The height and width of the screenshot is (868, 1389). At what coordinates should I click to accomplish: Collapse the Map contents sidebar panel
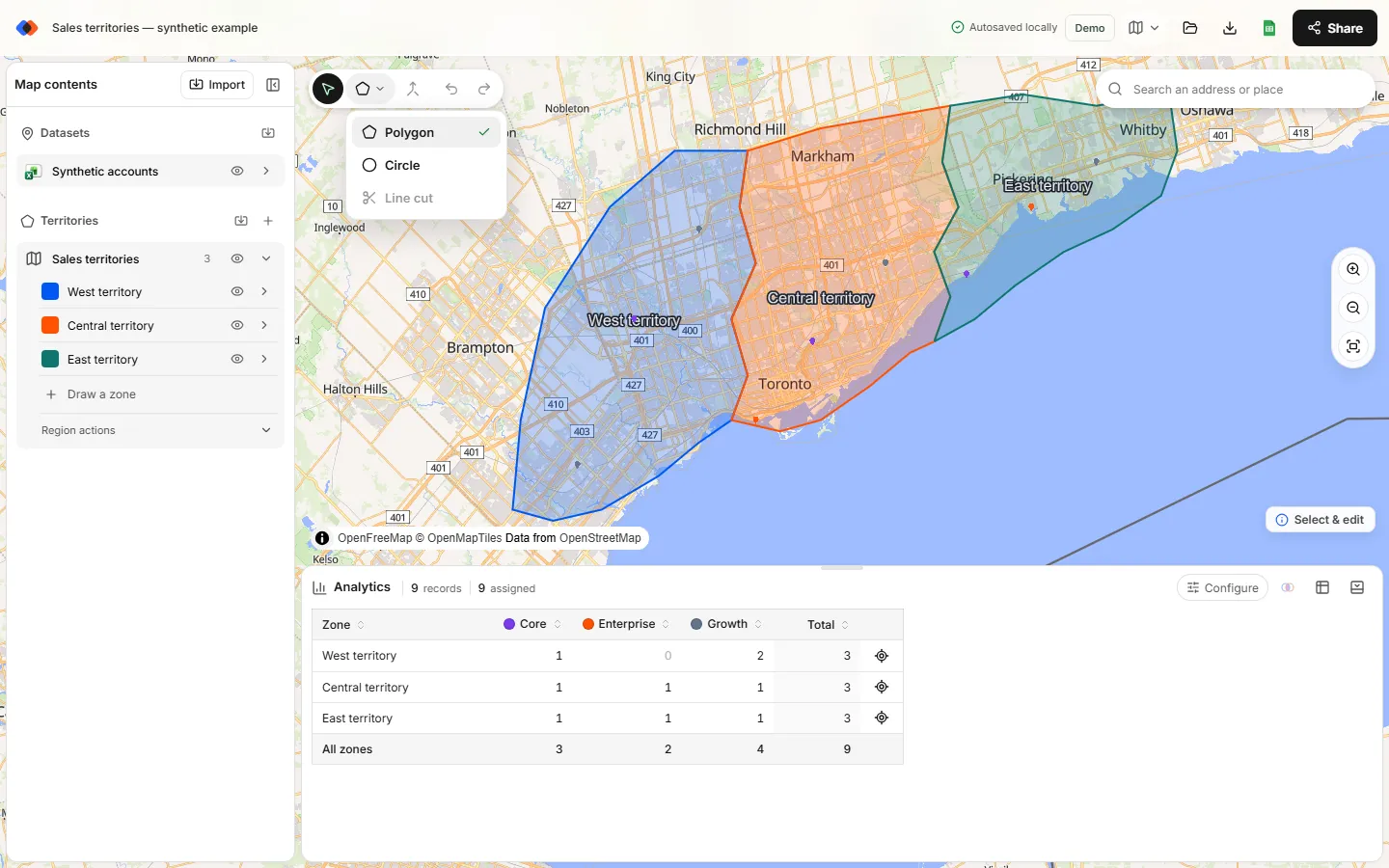click(x=273, y=85)
